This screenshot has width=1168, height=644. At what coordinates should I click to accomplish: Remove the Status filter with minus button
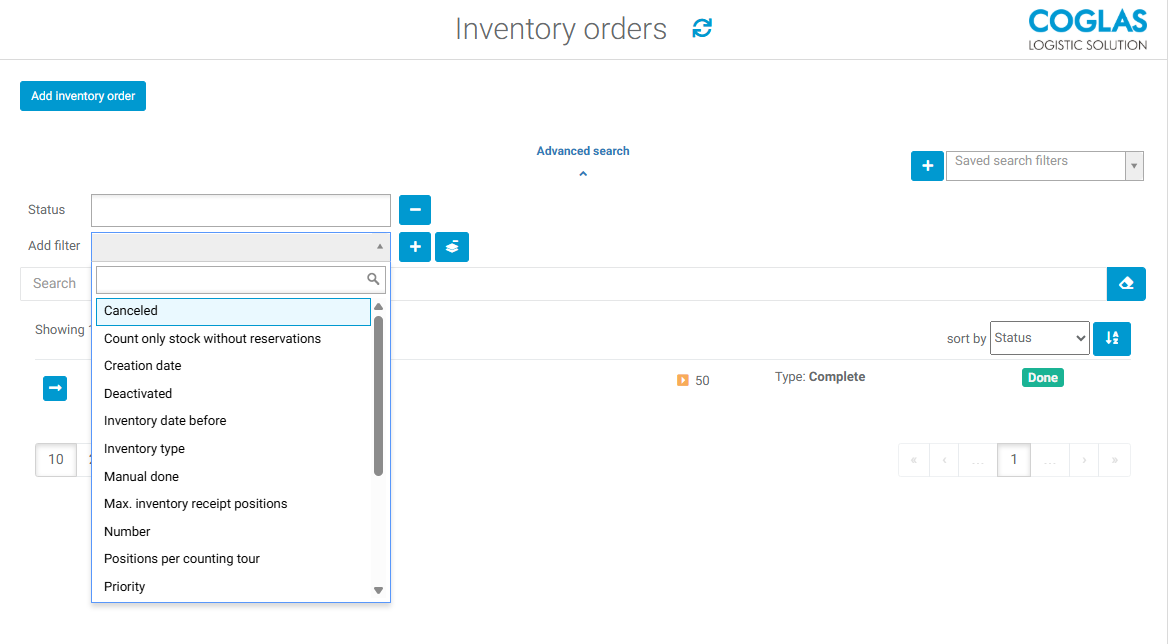click(x=415, y=210)
